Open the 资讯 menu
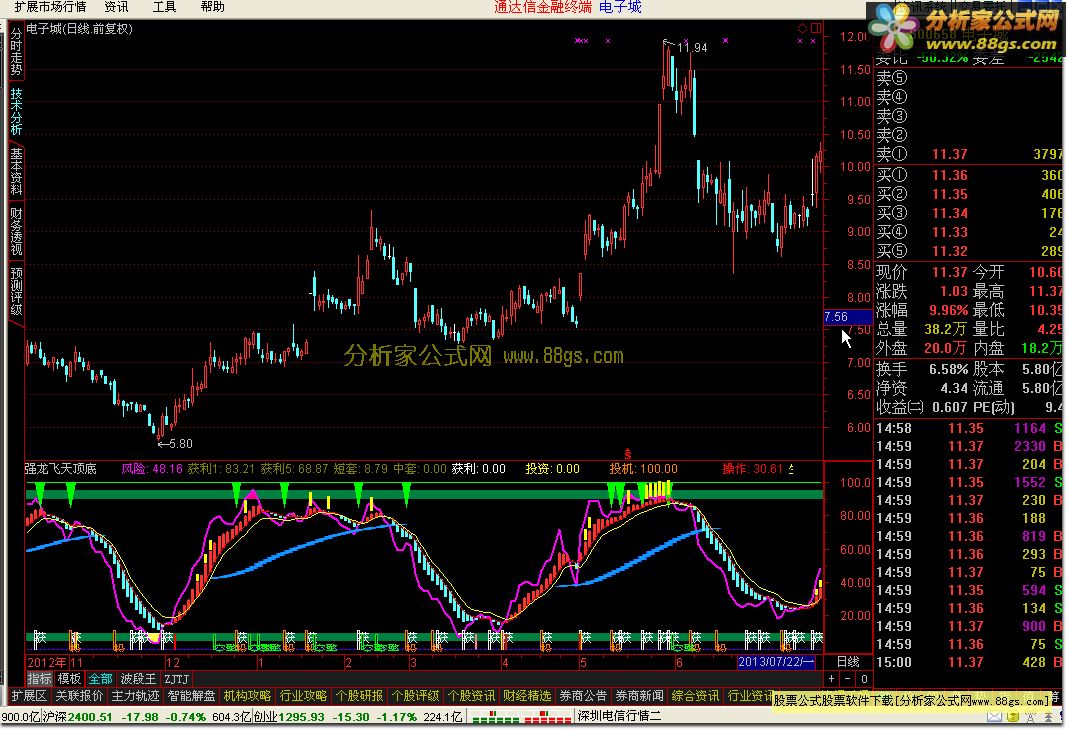This screenshot has width=1068, height=730. pyautogui.click(x=116, y=7)
